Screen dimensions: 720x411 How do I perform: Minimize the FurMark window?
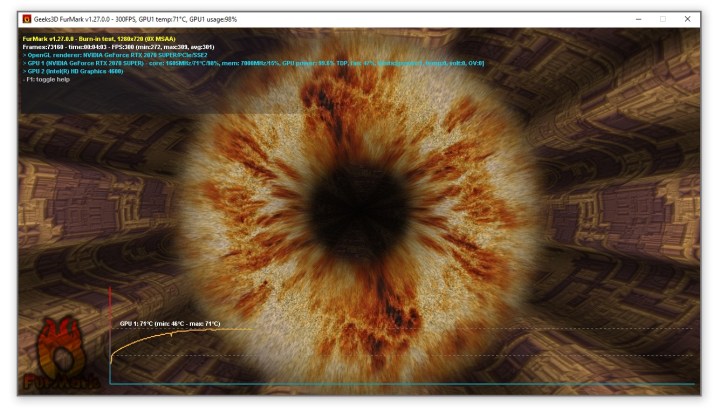(x=639, y=19)
